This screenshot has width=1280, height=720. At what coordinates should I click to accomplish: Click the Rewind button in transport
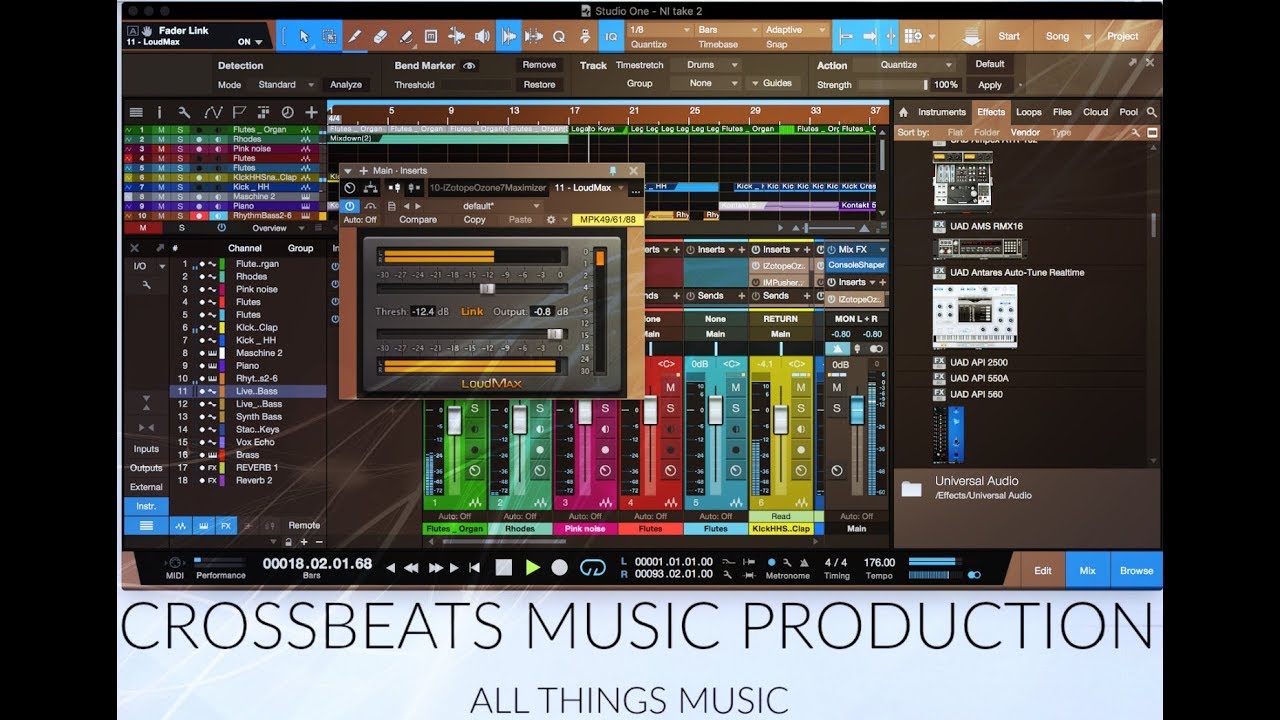[x=412, y=567]
